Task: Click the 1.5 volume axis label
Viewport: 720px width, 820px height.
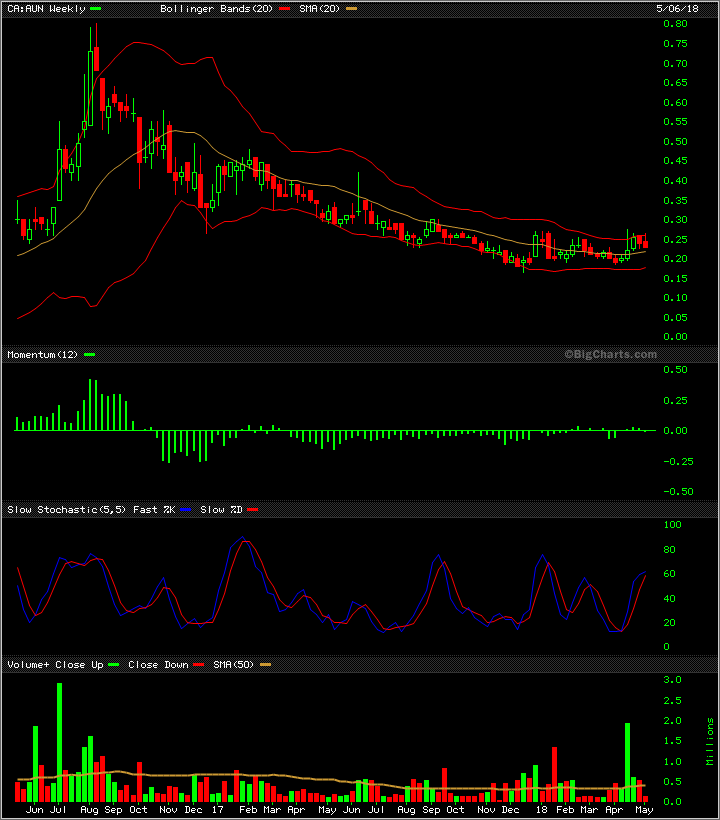Action: pos(672,741)
